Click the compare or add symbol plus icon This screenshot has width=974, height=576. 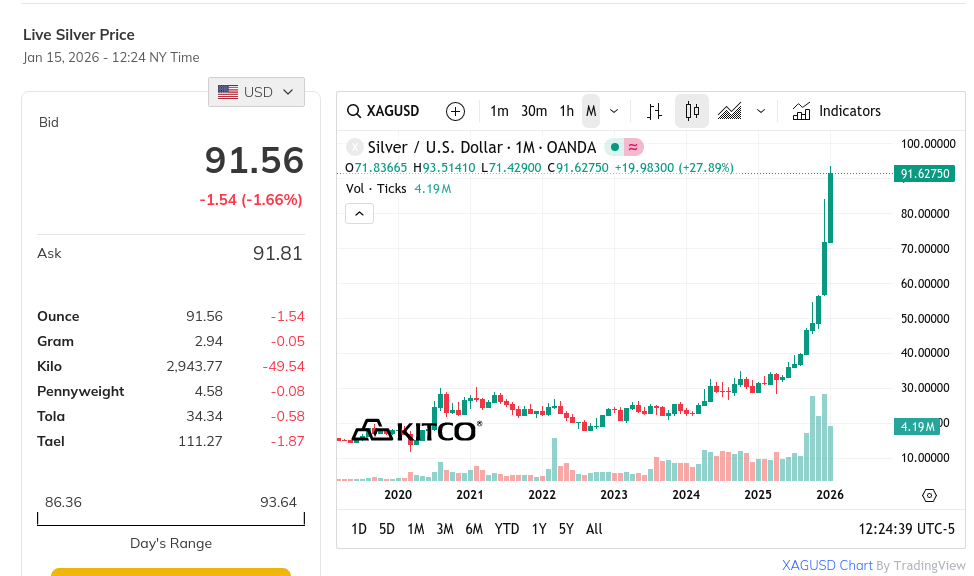tap(455, 111)
